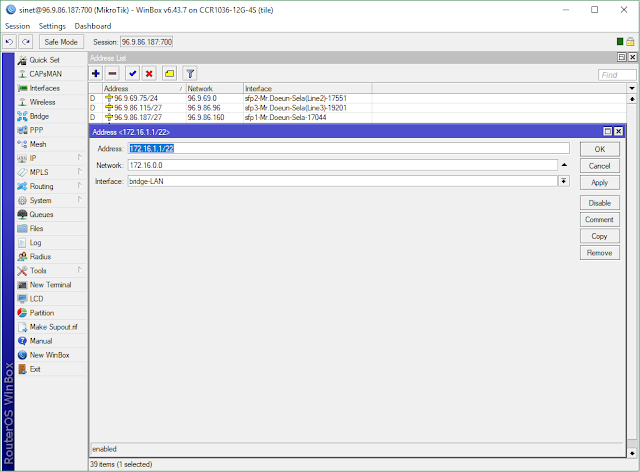Select the 96.9.86.187/27 address row

358,117
